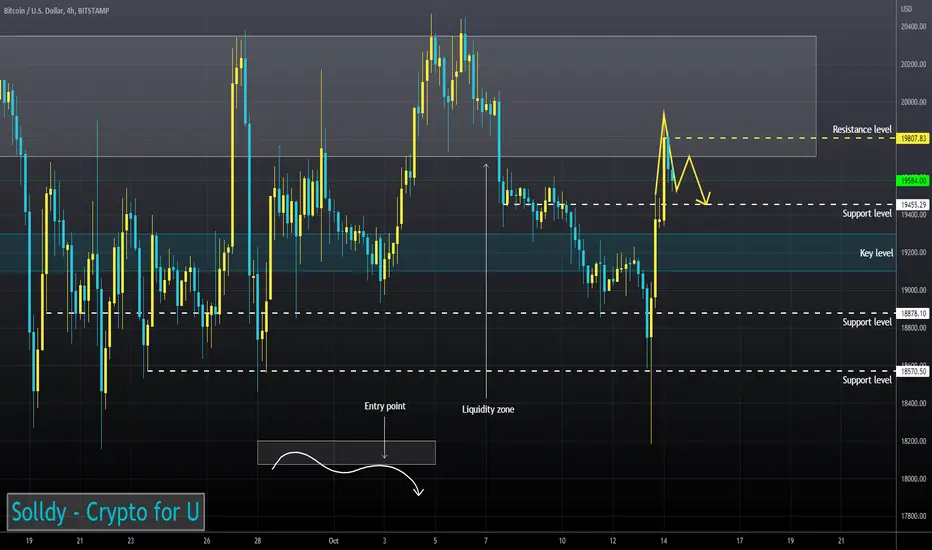Viewport: 932px width, 550px height.
Task: Select 'Support level' label under the 18878.10 line
Action: coord(867,322)
